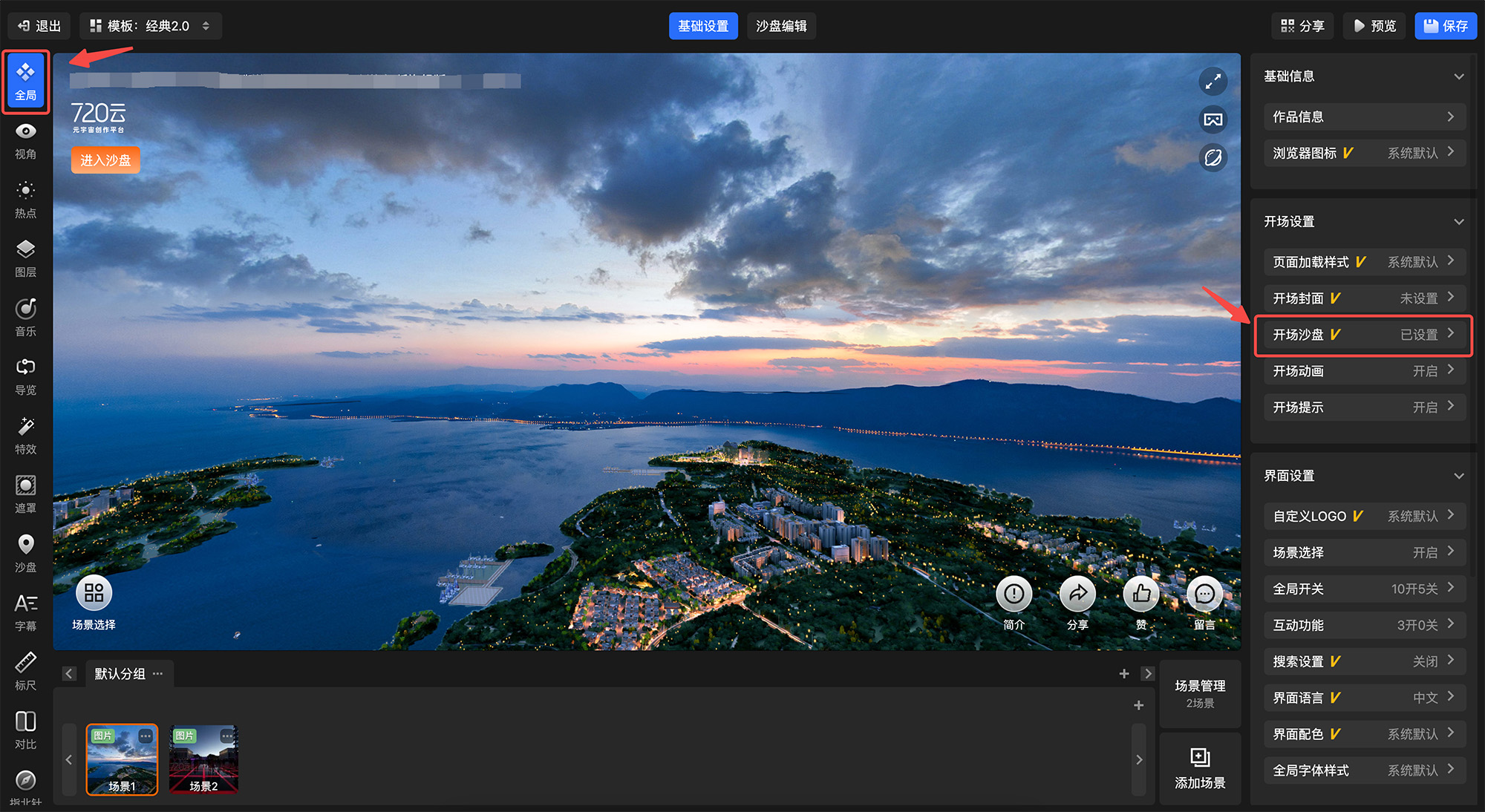Select the 特效 effects wand icon
The width and height of the screenshot is (1485, 812).
tap(25, 435)
